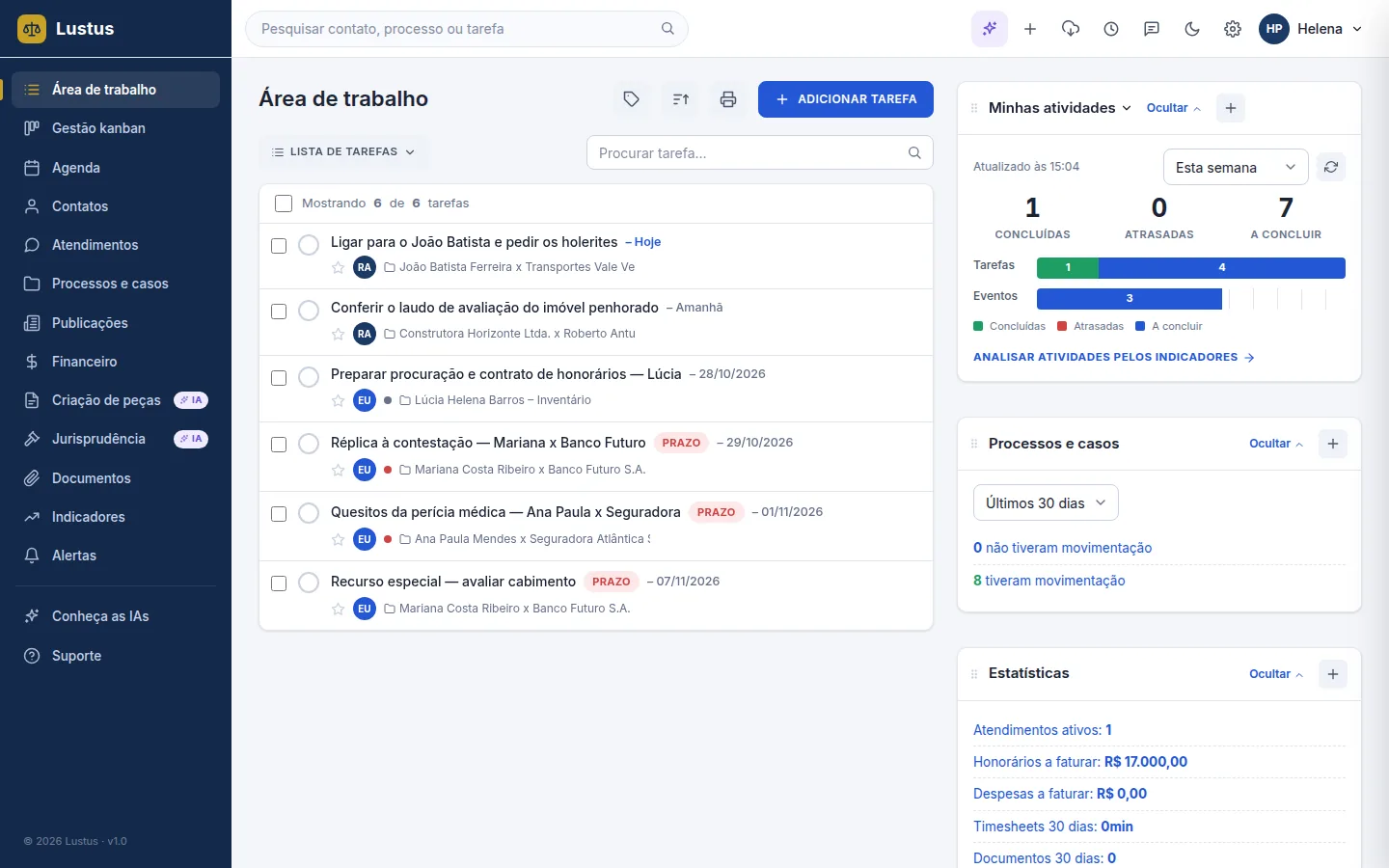Open the chat messages icon in header
This screenshot has width=1389, height=868.
pos(1152,29)
